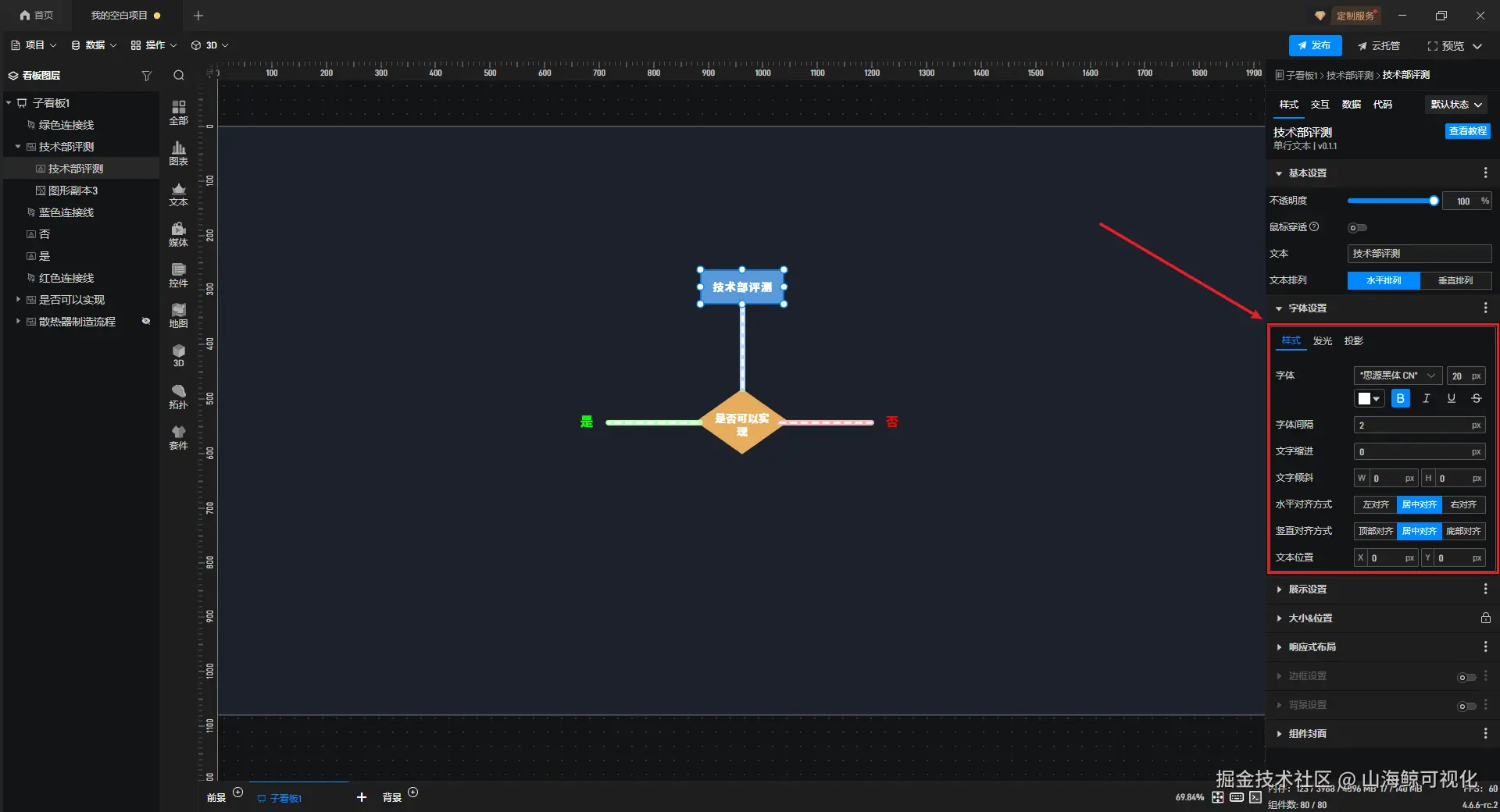Open 基本设置 more options dots
1500x812 pixels.
tap(1485, 173)
